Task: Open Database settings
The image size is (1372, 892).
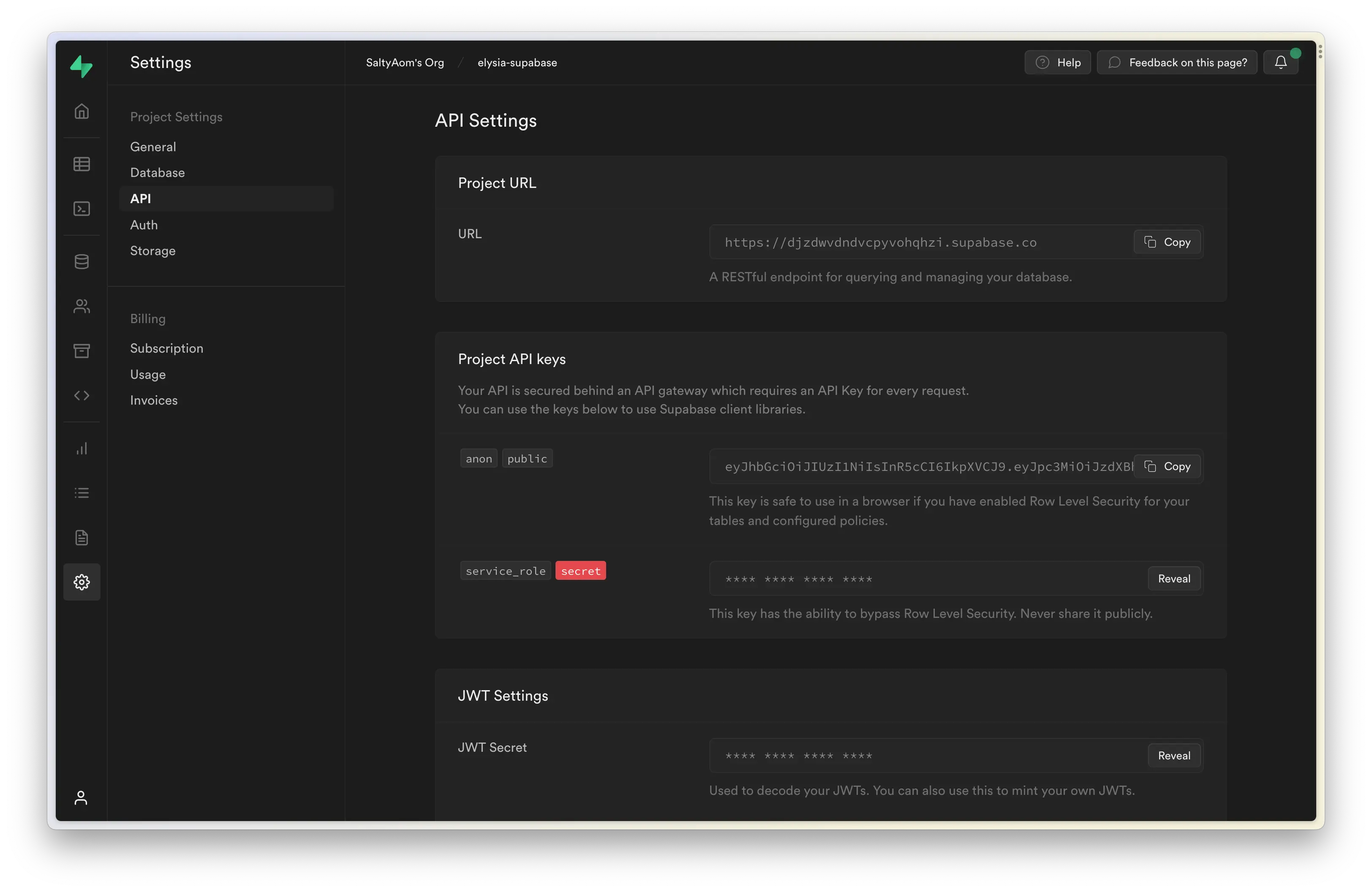Action: click(158, 172)
